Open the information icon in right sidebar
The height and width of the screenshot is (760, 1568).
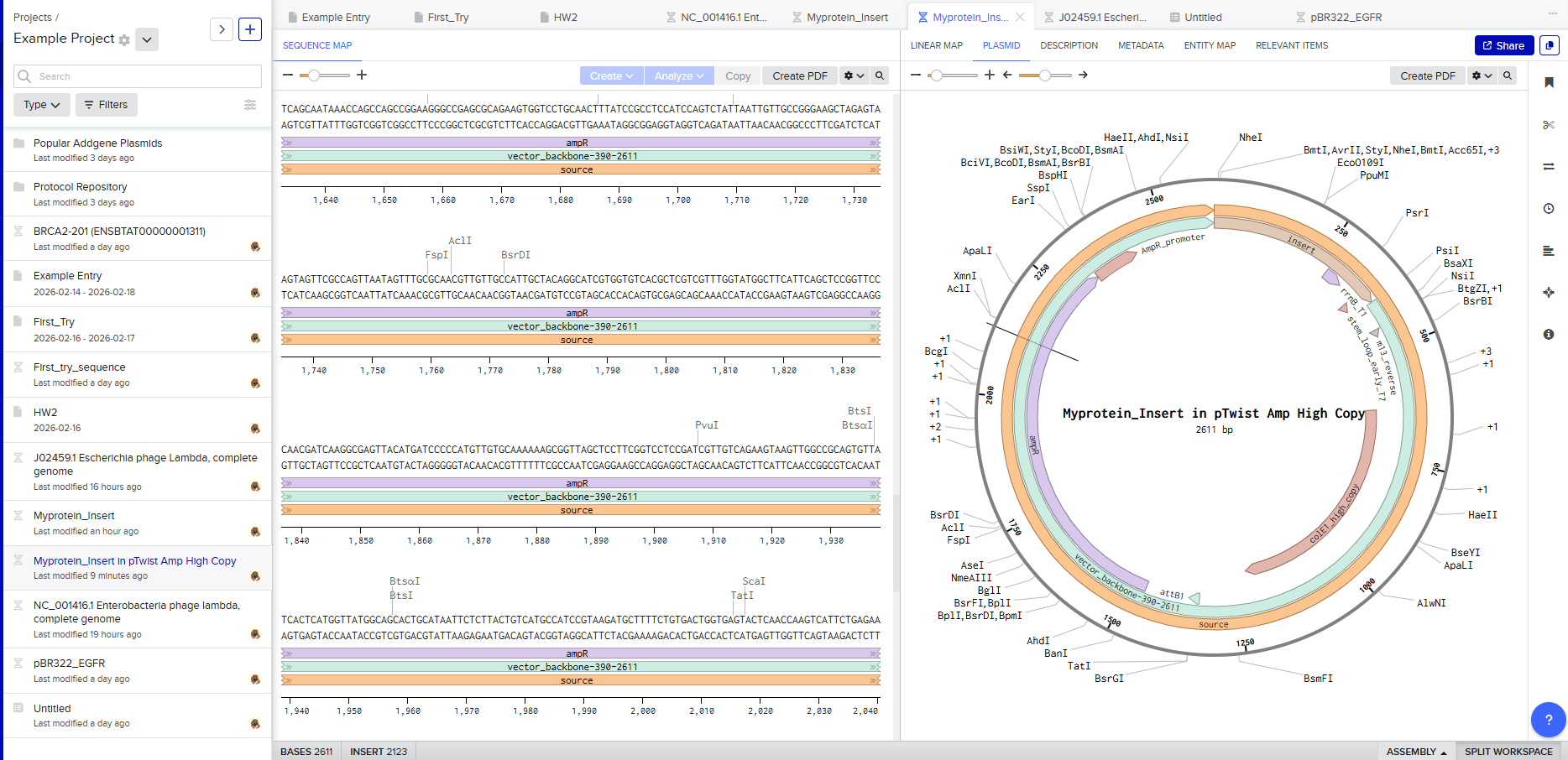pyautogui.click(x=1549, y=334)
